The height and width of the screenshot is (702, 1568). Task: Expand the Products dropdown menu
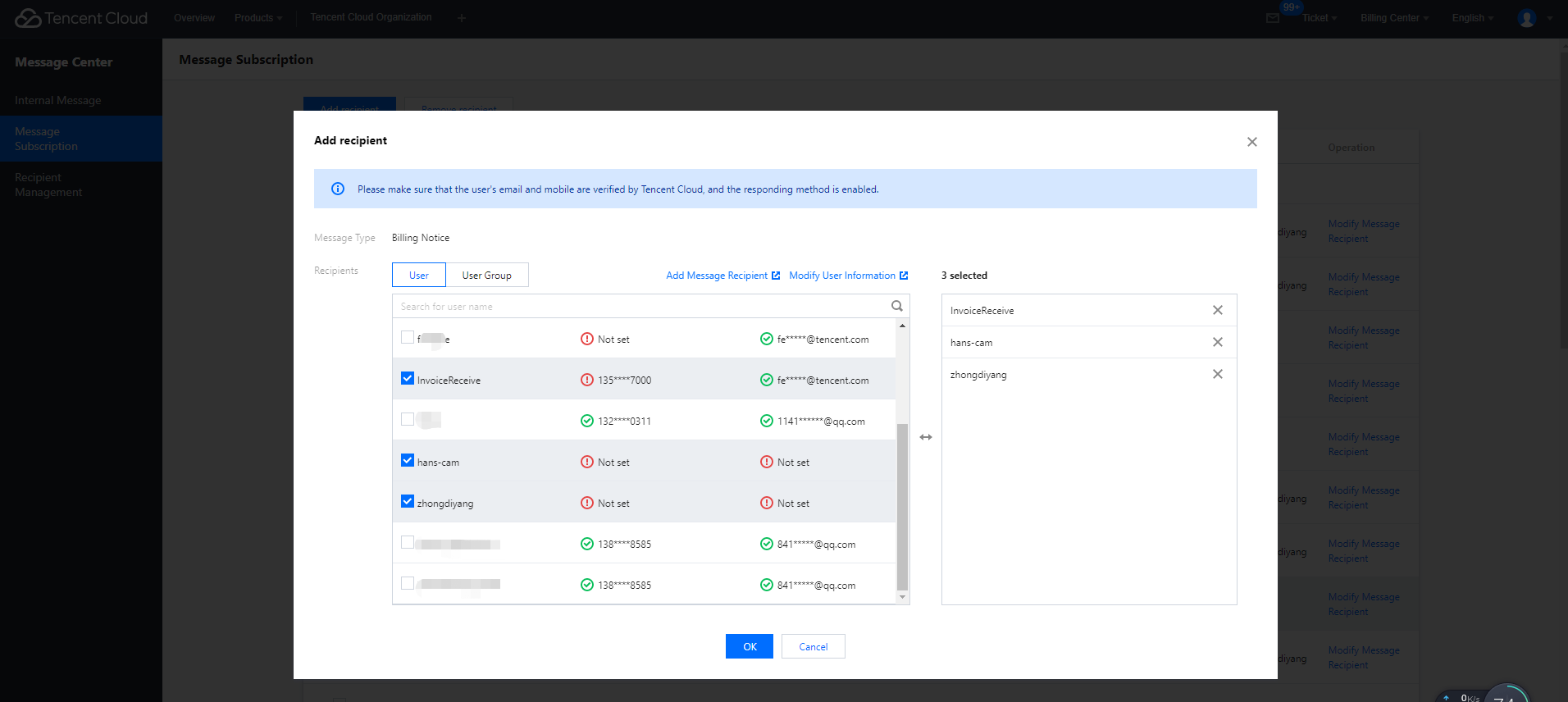(258, 18)
